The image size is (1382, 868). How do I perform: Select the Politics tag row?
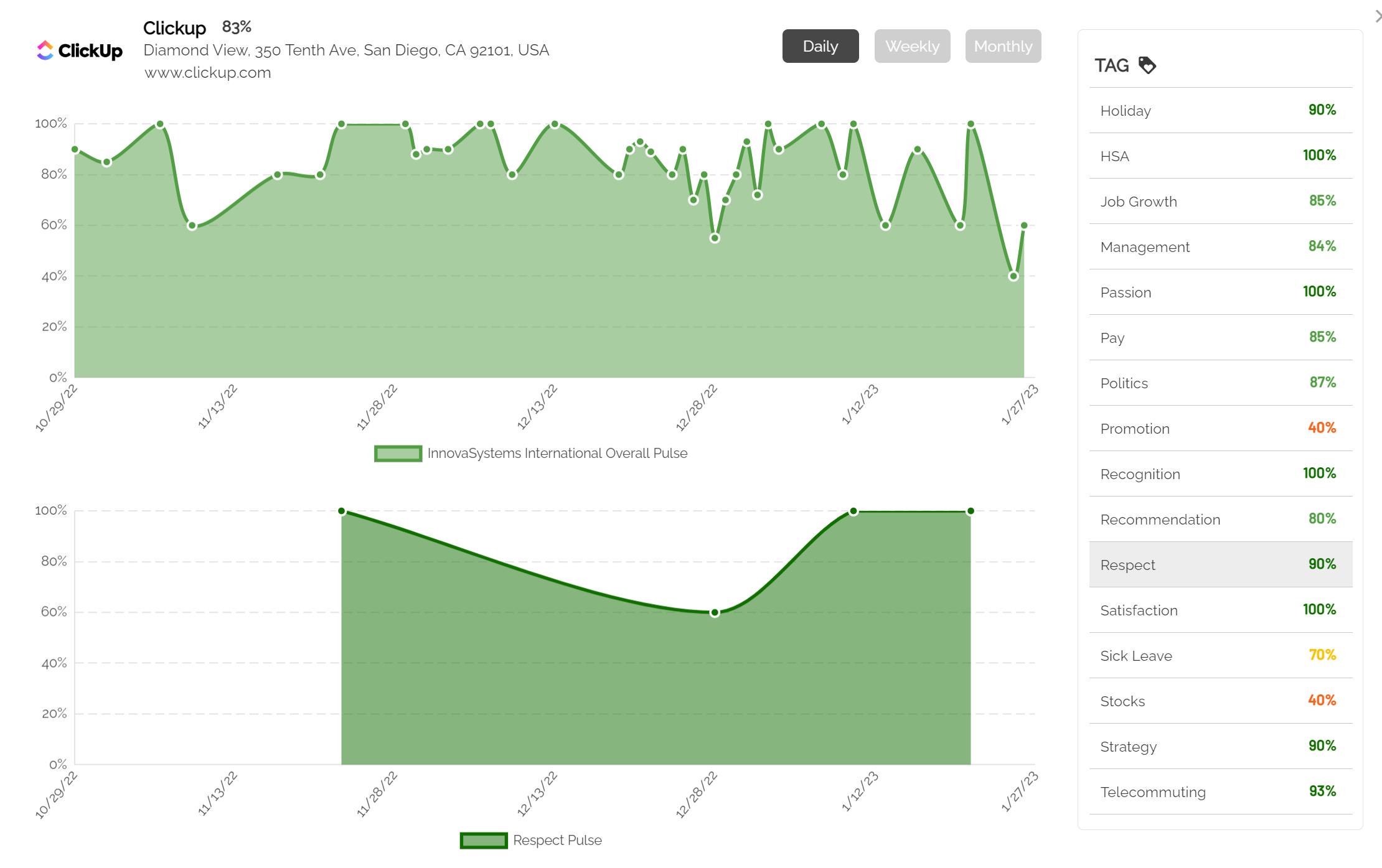click(x=1221, y=383)
